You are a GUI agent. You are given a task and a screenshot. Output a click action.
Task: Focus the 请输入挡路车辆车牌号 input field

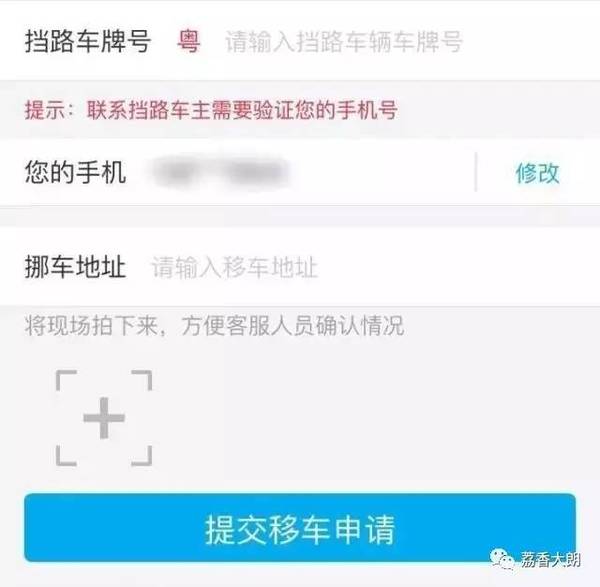tap(344, 41)
